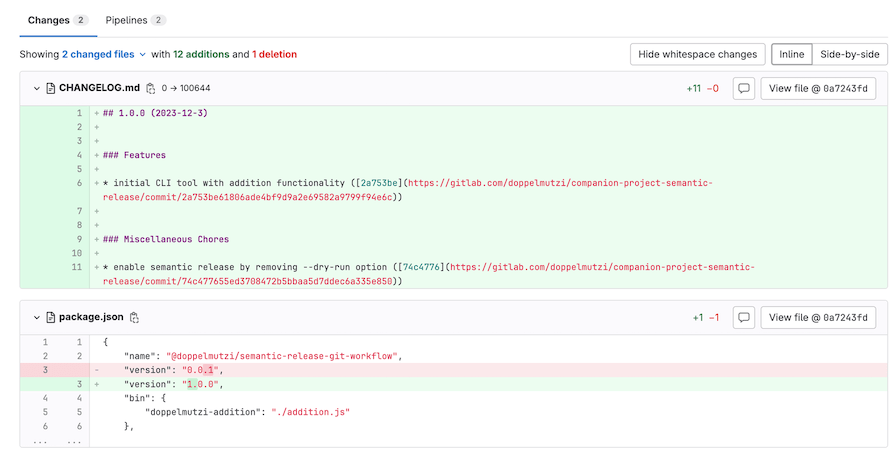Image resolution: width=895 pixels, height=454 pixels.
Task: View CHANGELOG.md file at 0a7243fd
Action: [818, 89]
